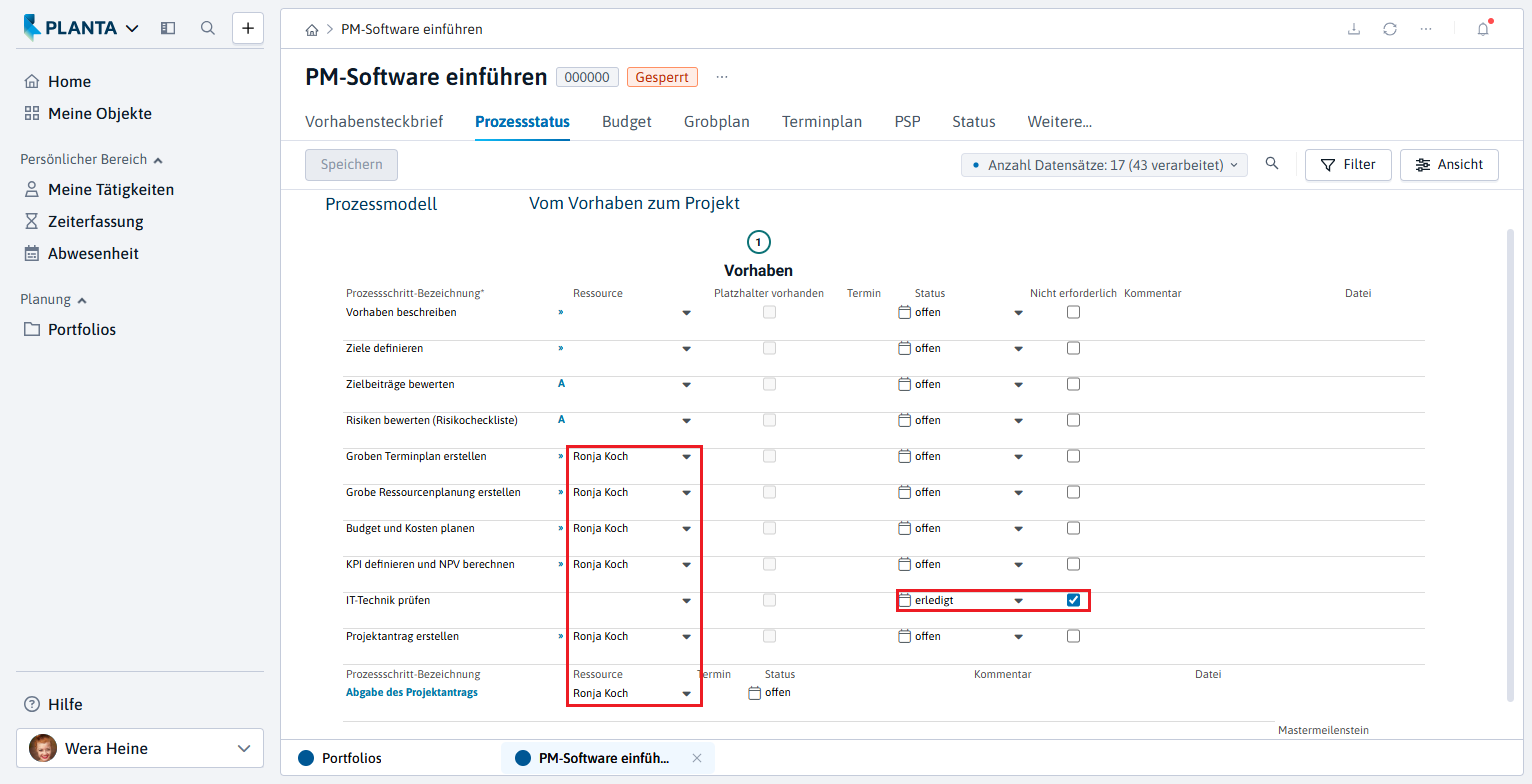1532x784 pixels.
Task: Open more options beside Gesperrt badge
Action: (722, 77)
